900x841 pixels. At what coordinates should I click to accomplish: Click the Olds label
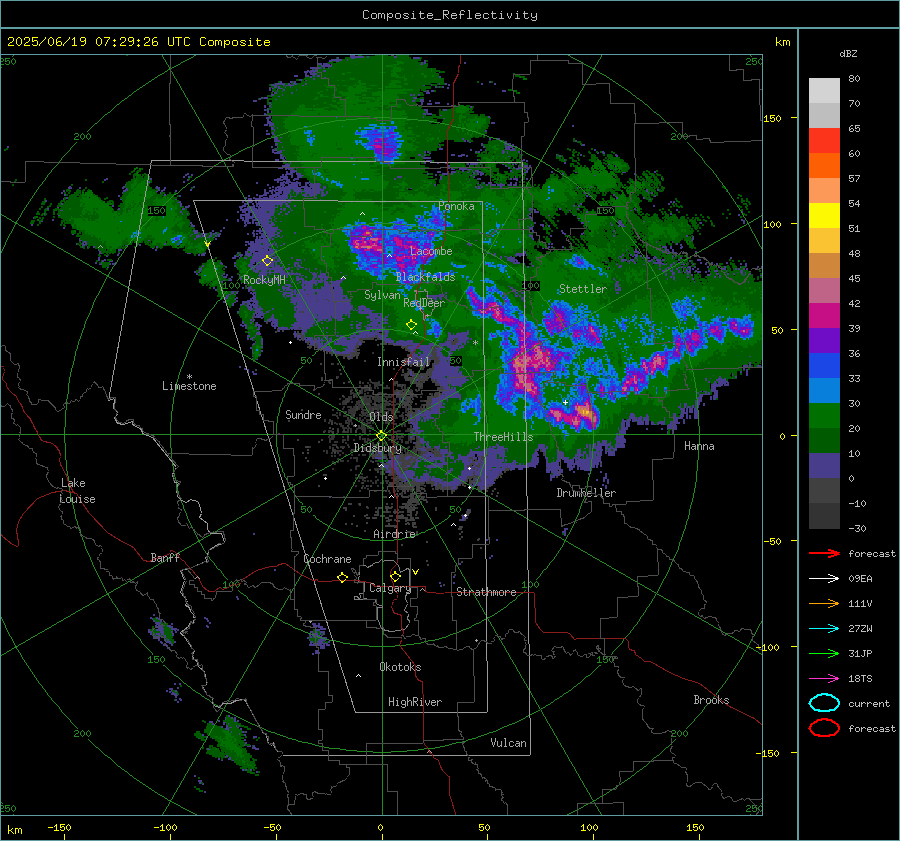pyautogui.click(x=381, y=417)
